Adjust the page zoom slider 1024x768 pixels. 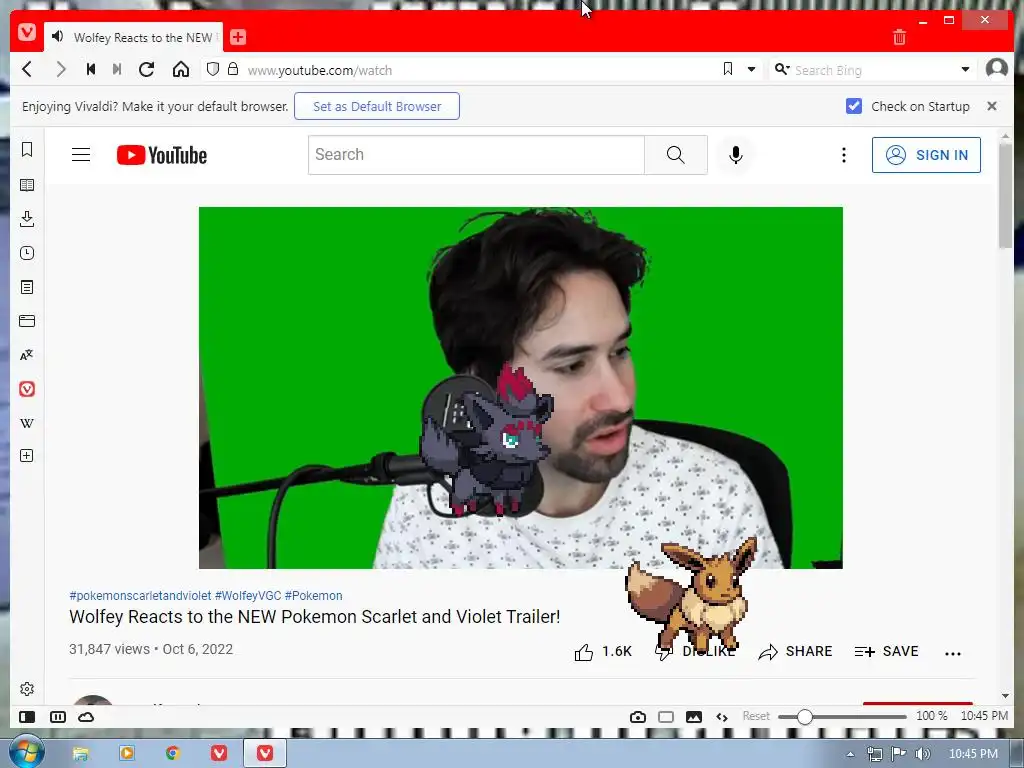(842, 716)
